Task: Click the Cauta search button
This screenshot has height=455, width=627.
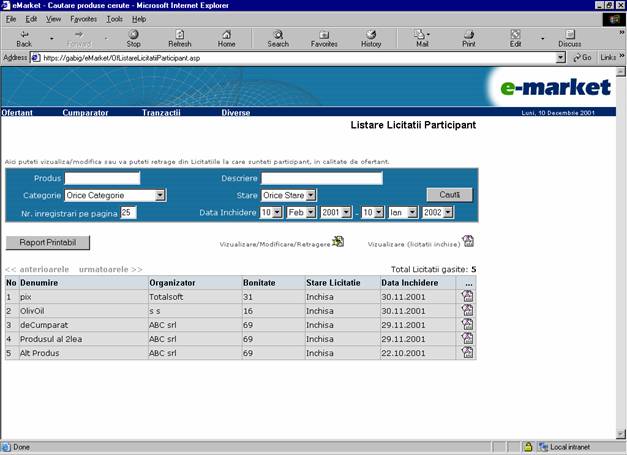Action: point(449,194)
